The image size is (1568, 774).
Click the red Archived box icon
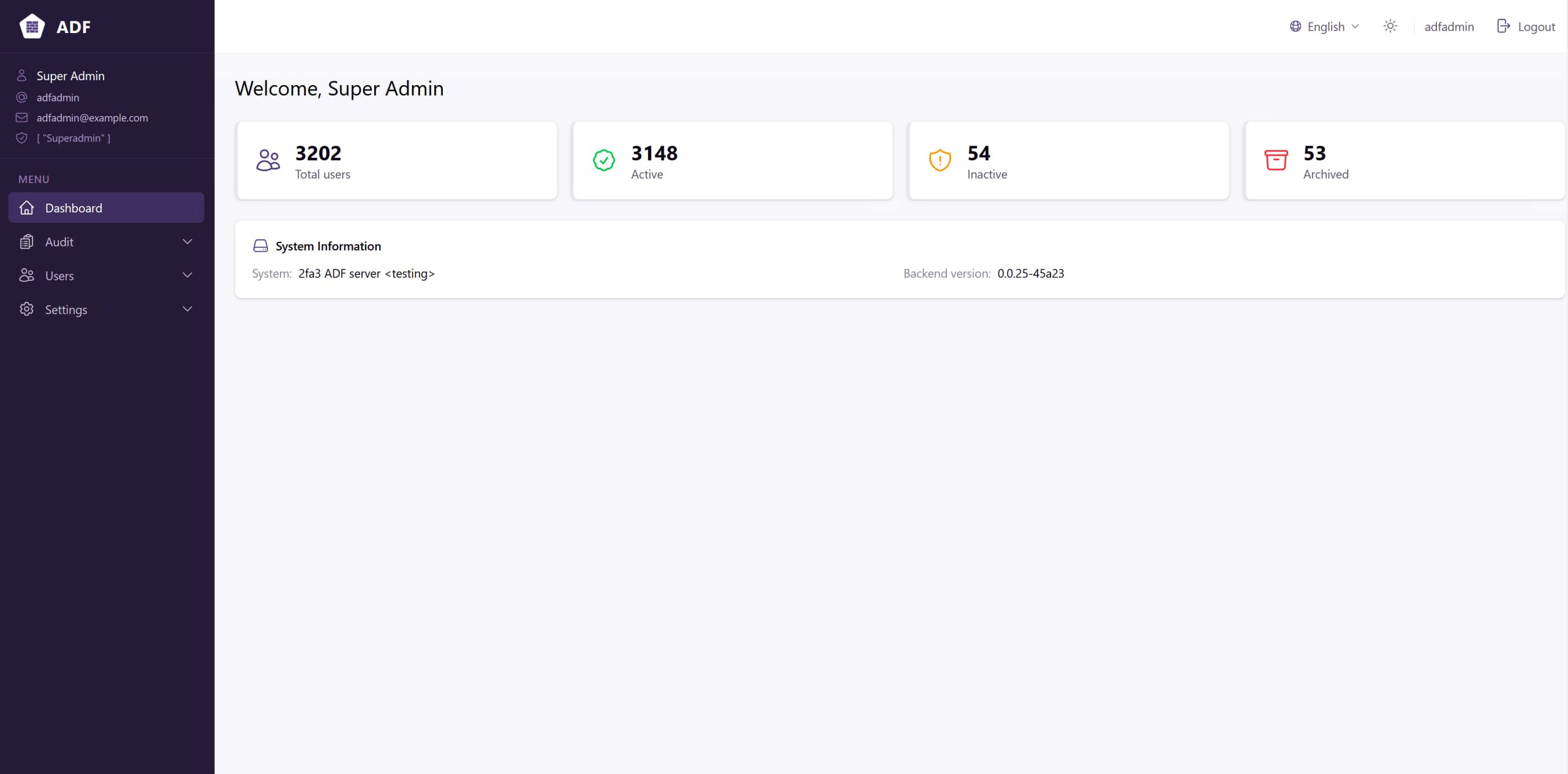click(x=1276, y=160)
